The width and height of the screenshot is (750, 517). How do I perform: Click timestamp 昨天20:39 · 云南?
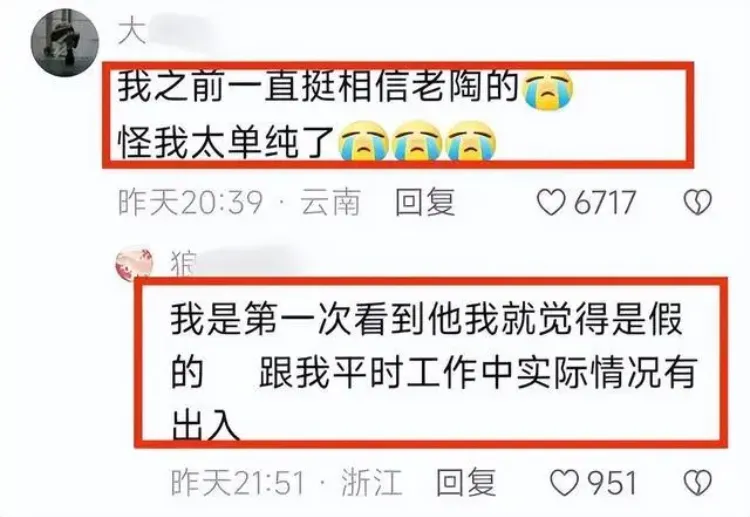pos(239,202)
